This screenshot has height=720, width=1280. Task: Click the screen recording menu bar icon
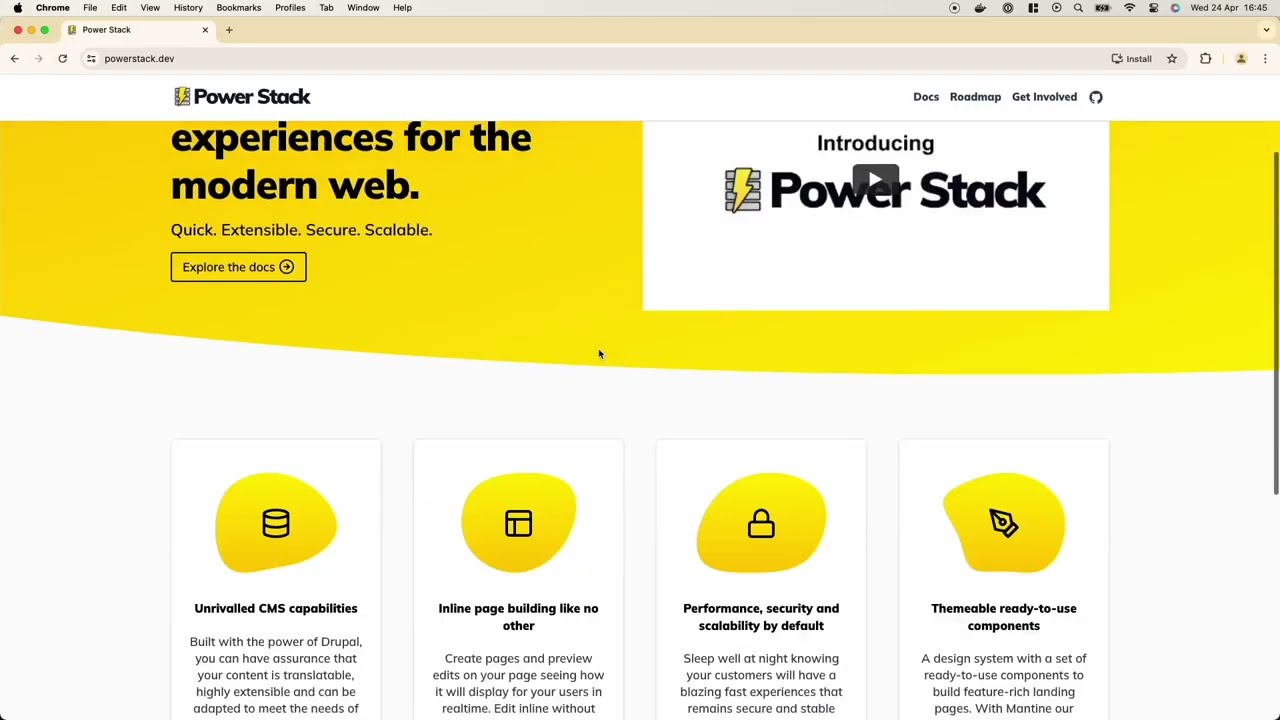(x=955, y=8)
